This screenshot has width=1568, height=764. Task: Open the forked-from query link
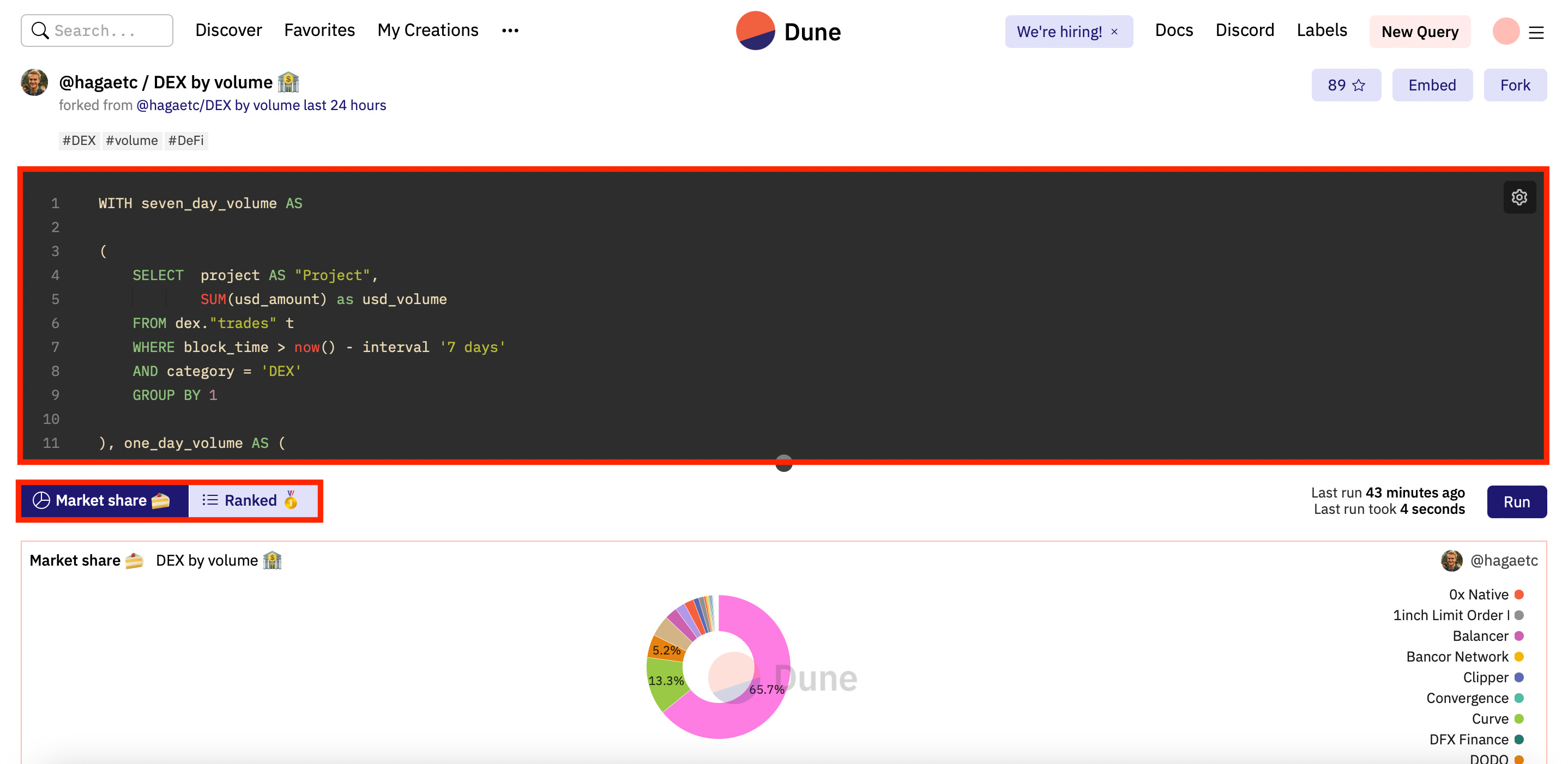point(261,105)
